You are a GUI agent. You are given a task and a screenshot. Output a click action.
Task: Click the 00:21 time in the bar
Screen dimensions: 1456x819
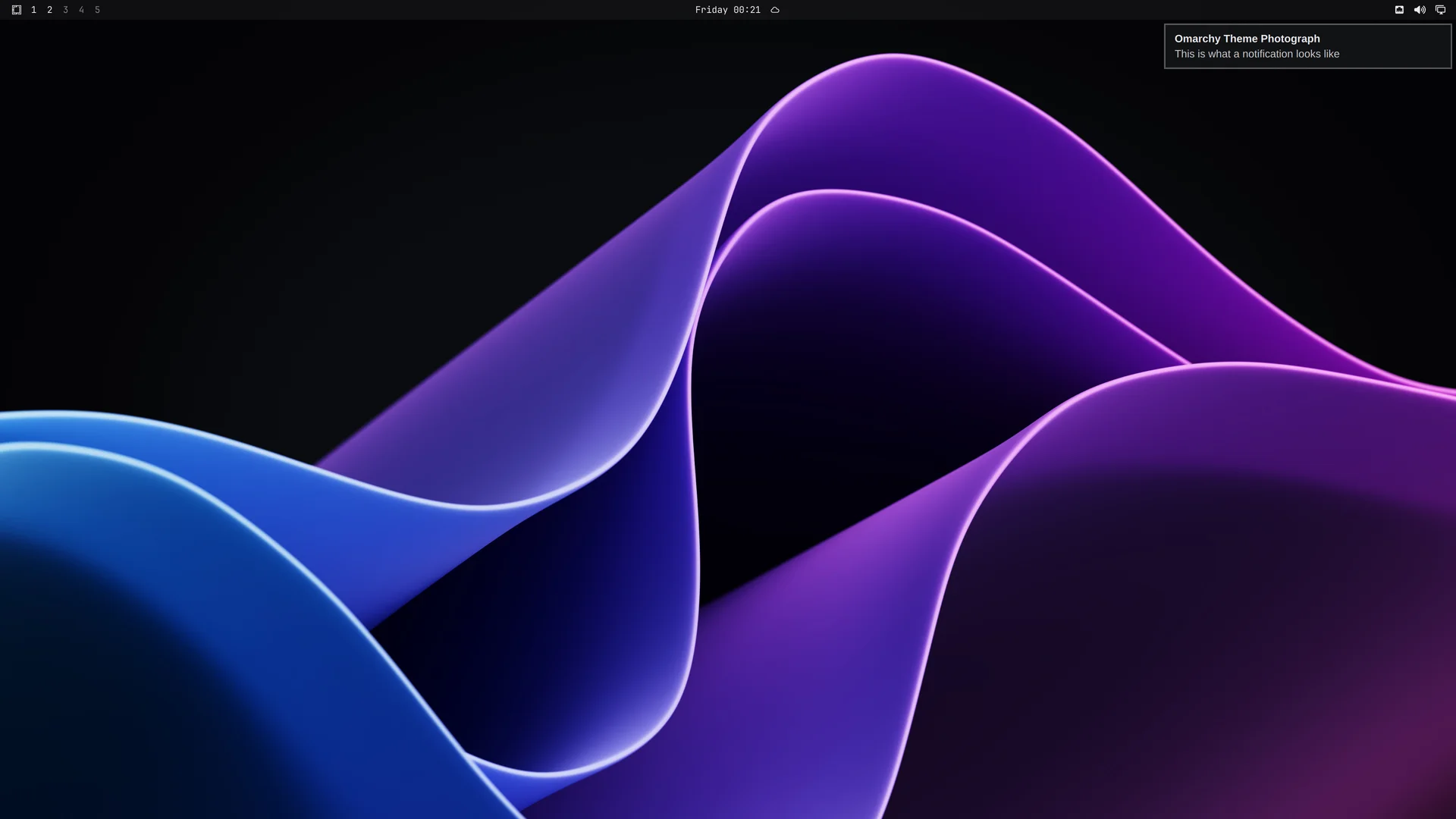(747, 10)
